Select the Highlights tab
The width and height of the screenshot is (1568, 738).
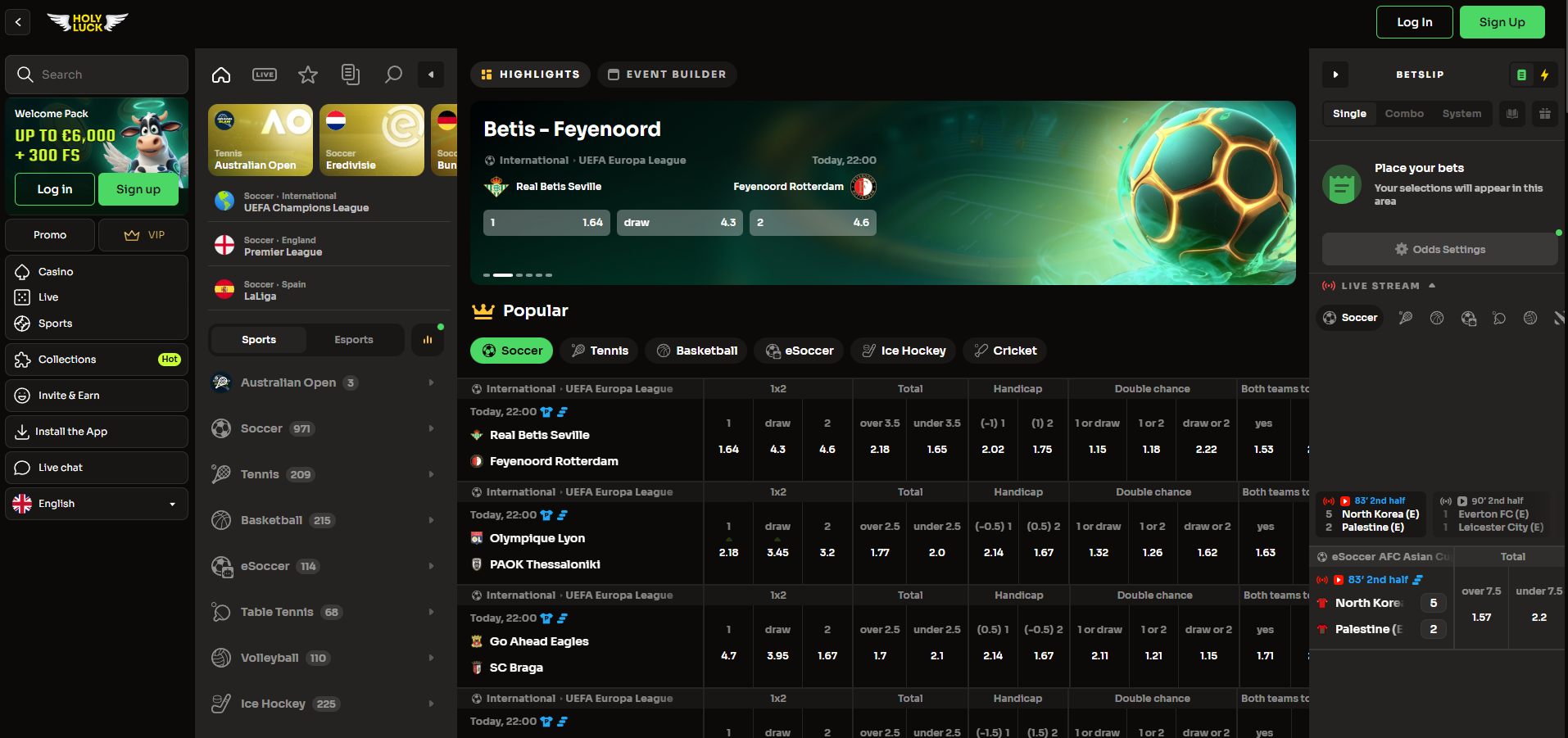click(530, 75)
